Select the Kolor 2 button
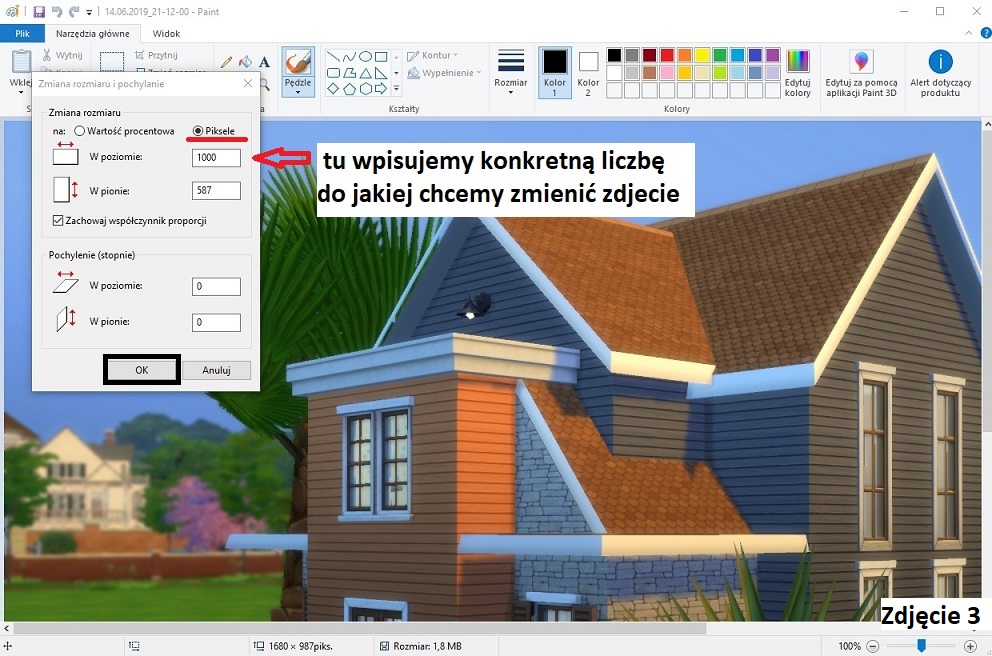The height and width of the screenshot is (656, 992). tap(588, 72)
